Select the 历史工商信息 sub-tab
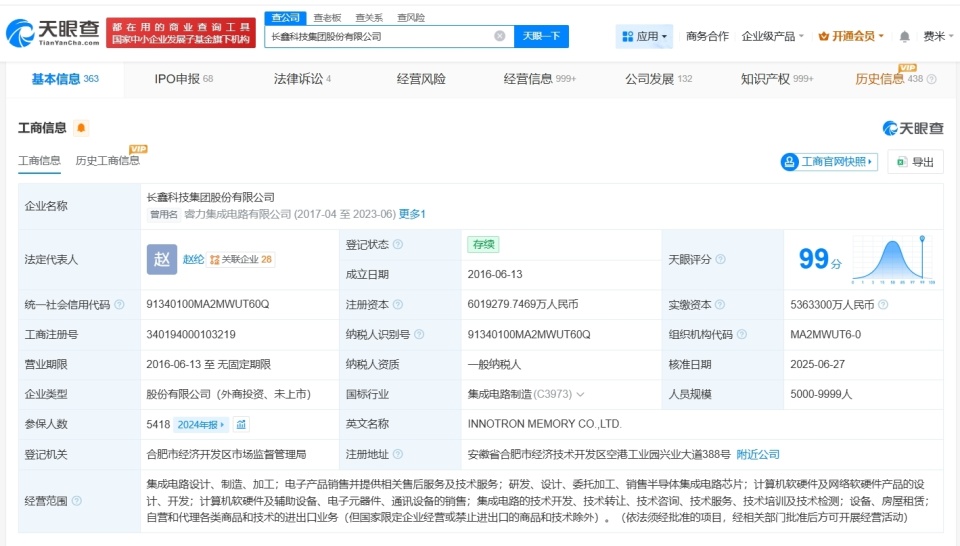The height and width of the screenshot is (546, 960). click(x=107, y=161)
